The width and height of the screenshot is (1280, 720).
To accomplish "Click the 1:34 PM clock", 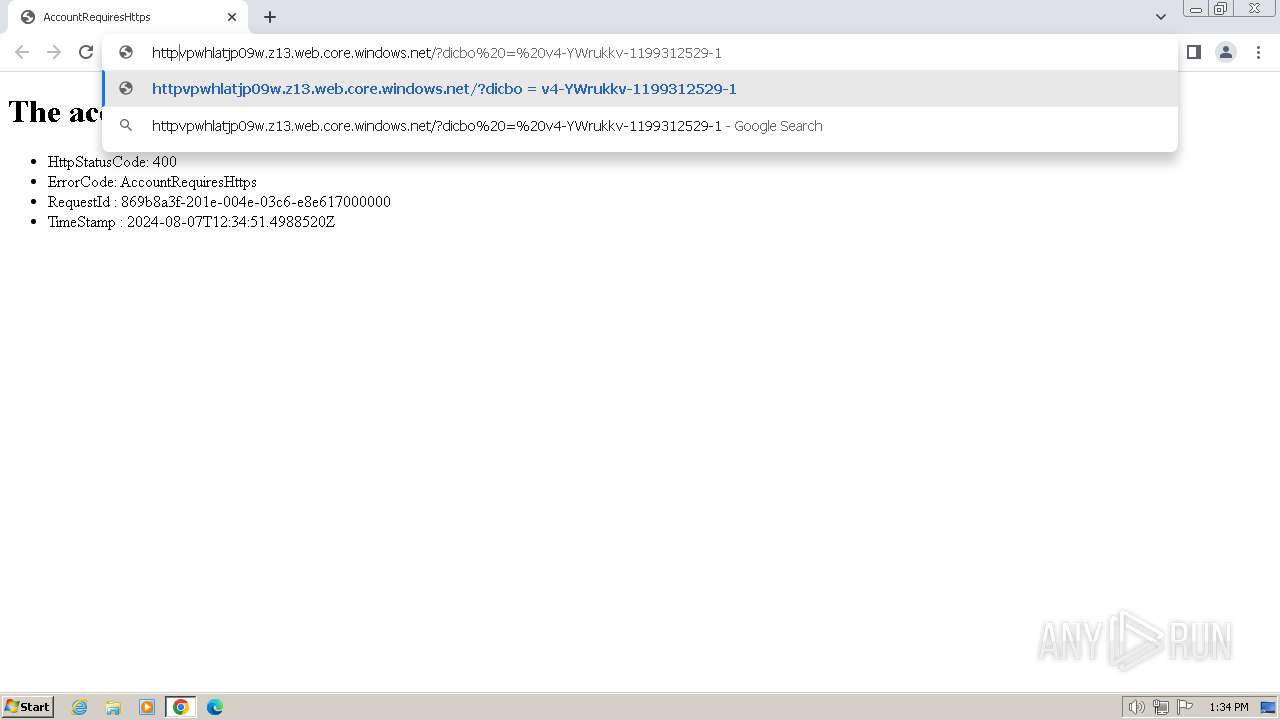I will [1229, 707].
